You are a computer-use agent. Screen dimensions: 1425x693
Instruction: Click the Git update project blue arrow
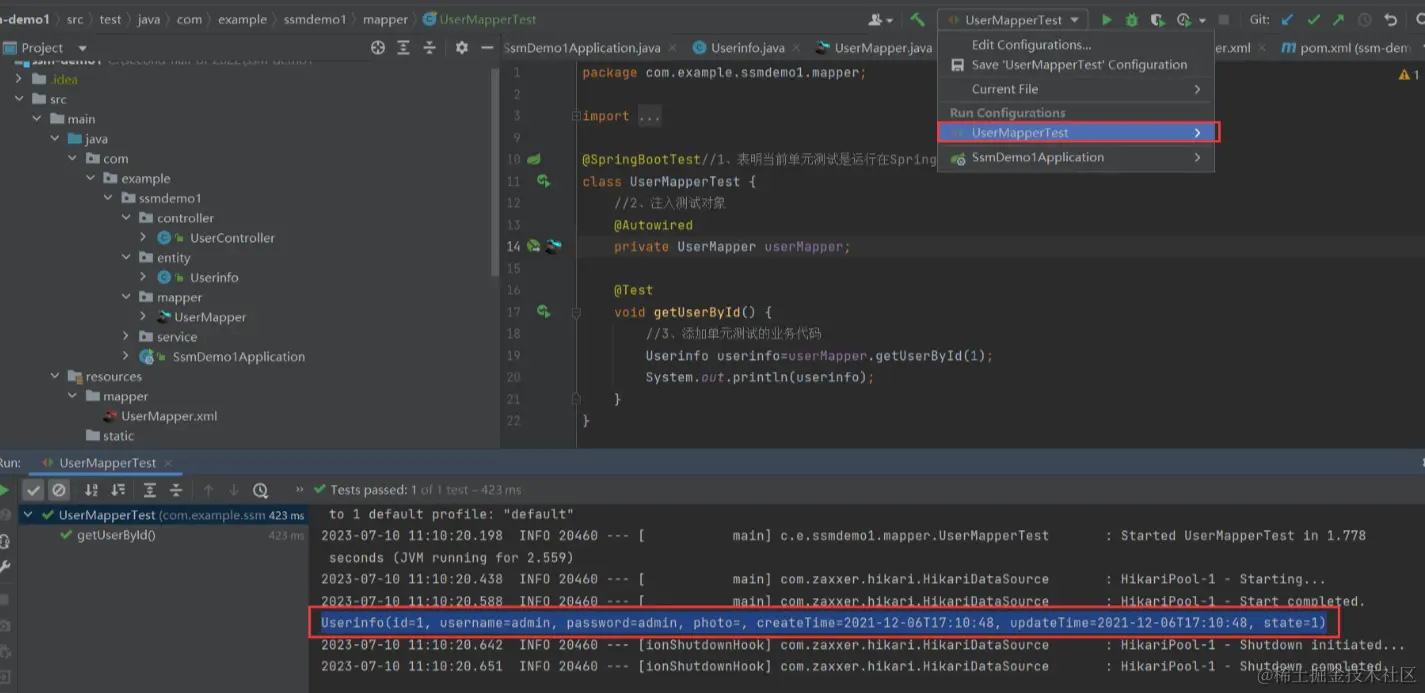pyautogui.click(x=1287, y=20)
